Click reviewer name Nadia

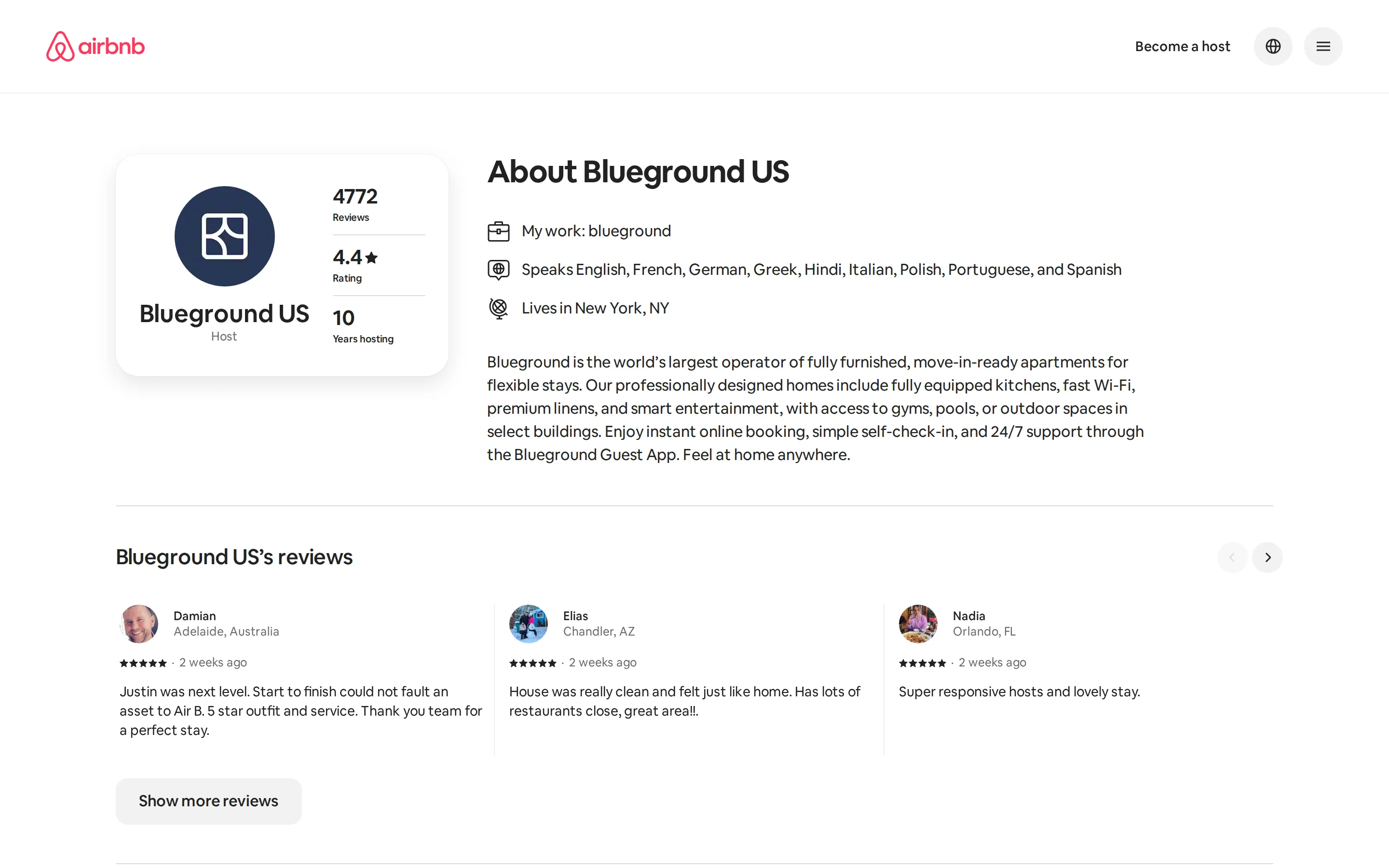tap(969, 615)
